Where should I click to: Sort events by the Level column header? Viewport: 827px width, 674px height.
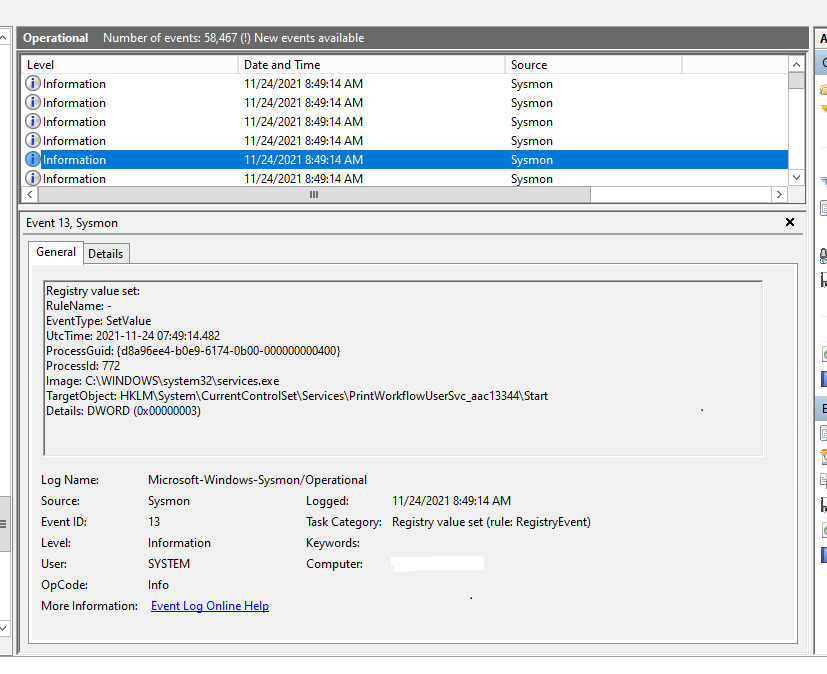(129, 65)
